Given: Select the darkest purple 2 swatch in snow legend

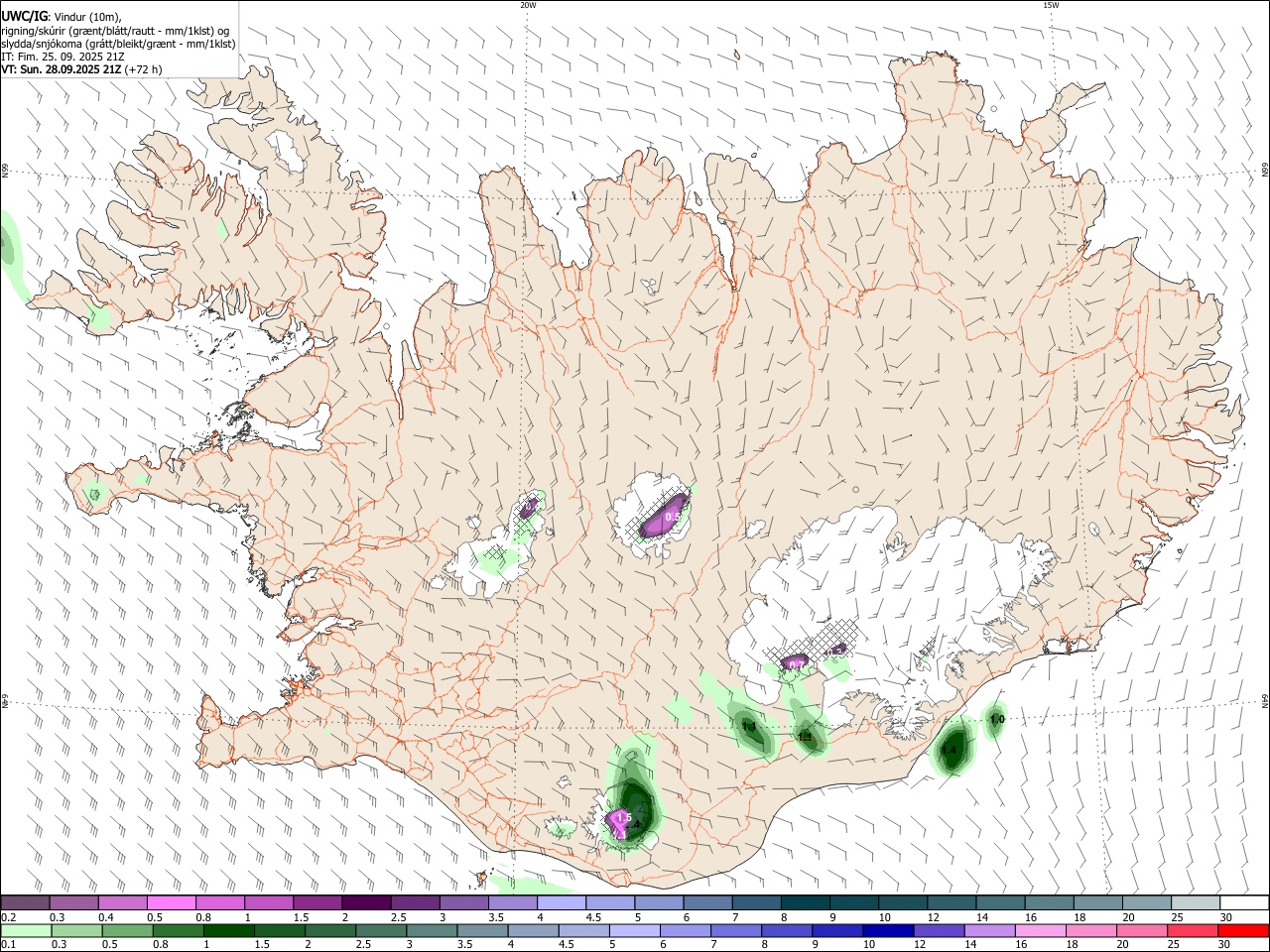Looking at the screenshot, I should (x=365, y=902).
